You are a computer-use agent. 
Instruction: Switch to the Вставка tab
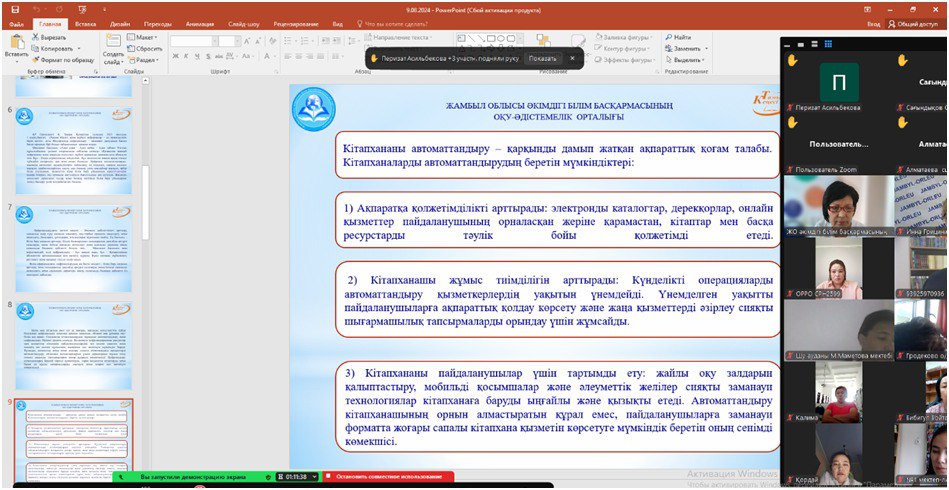[85, 24]
